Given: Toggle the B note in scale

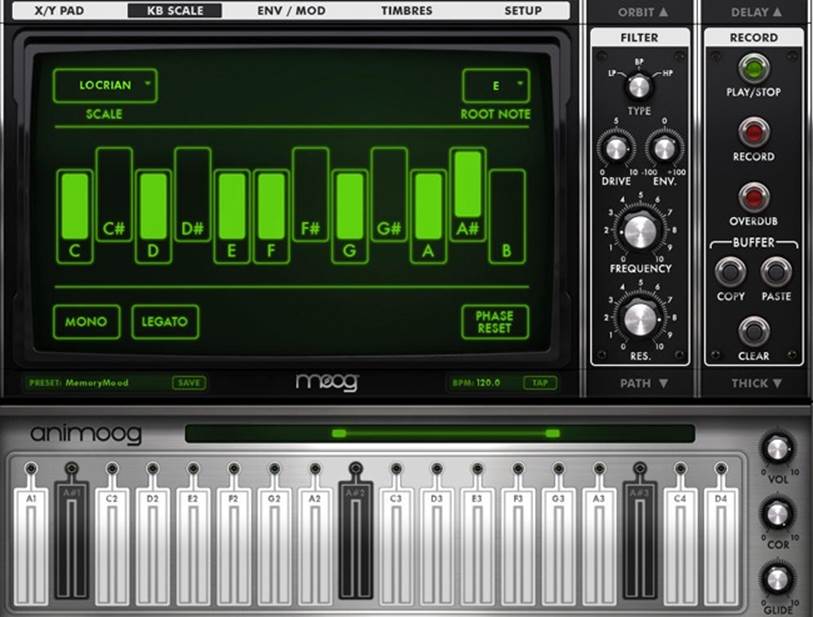Looking at the screenshot, I should point(507,216).
